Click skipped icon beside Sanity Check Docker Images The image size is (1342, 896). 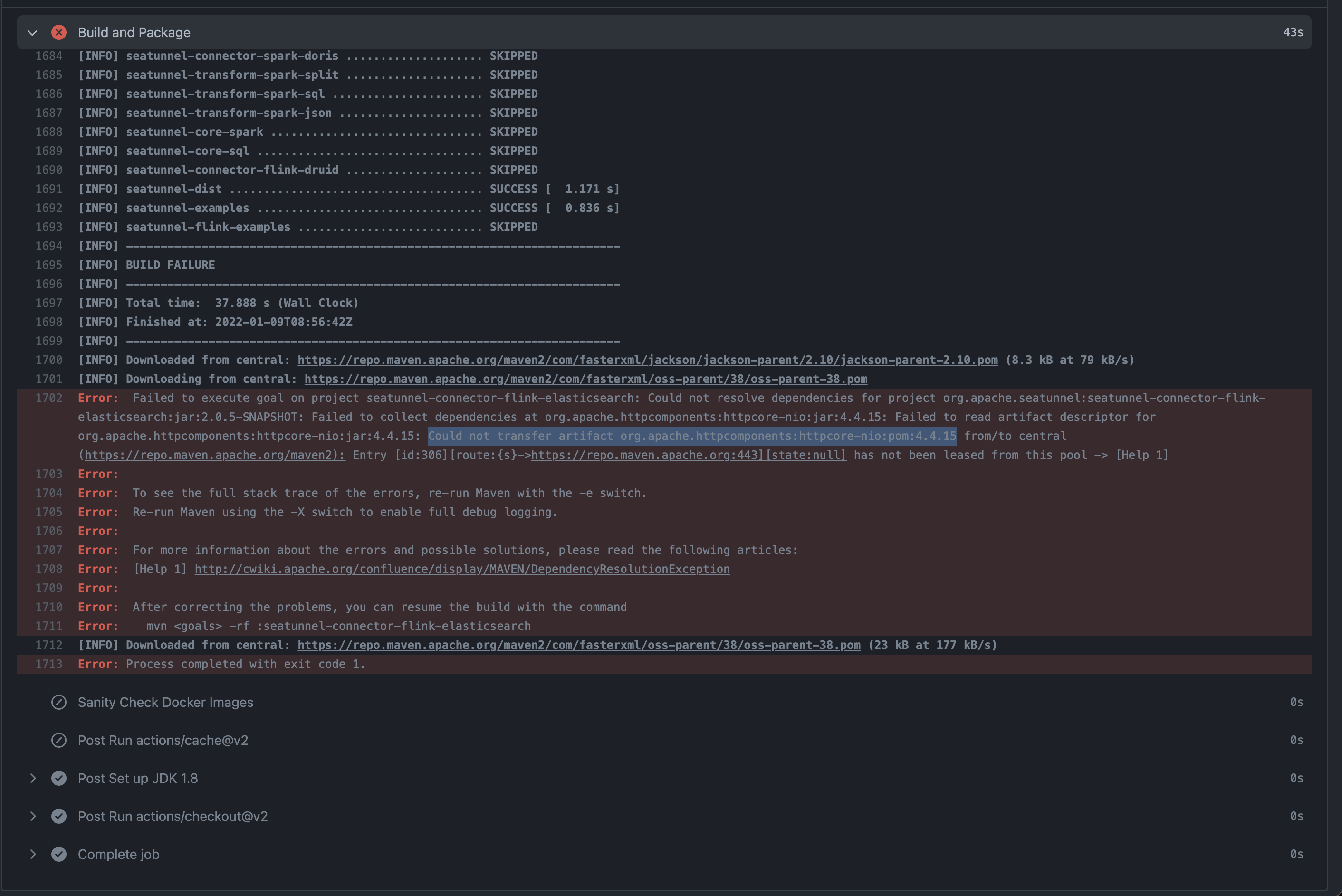pos(59,702)
